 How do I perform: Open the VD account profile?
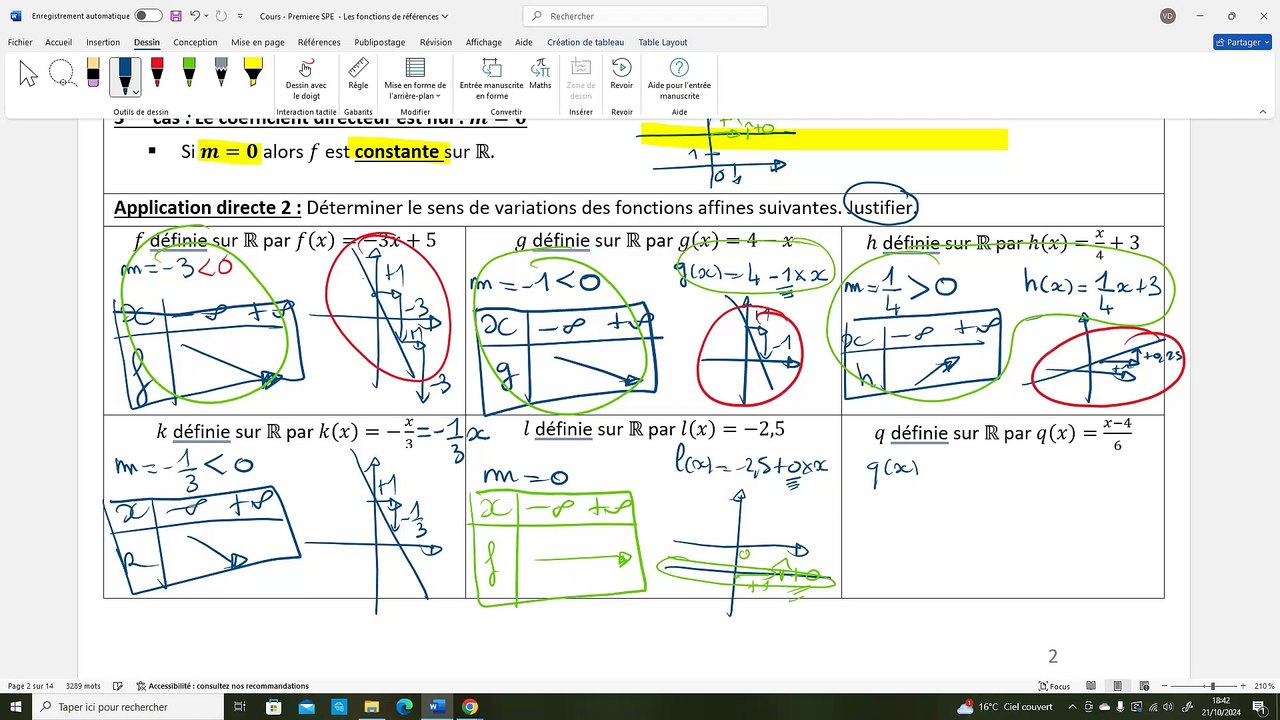tap(1168, 16)
